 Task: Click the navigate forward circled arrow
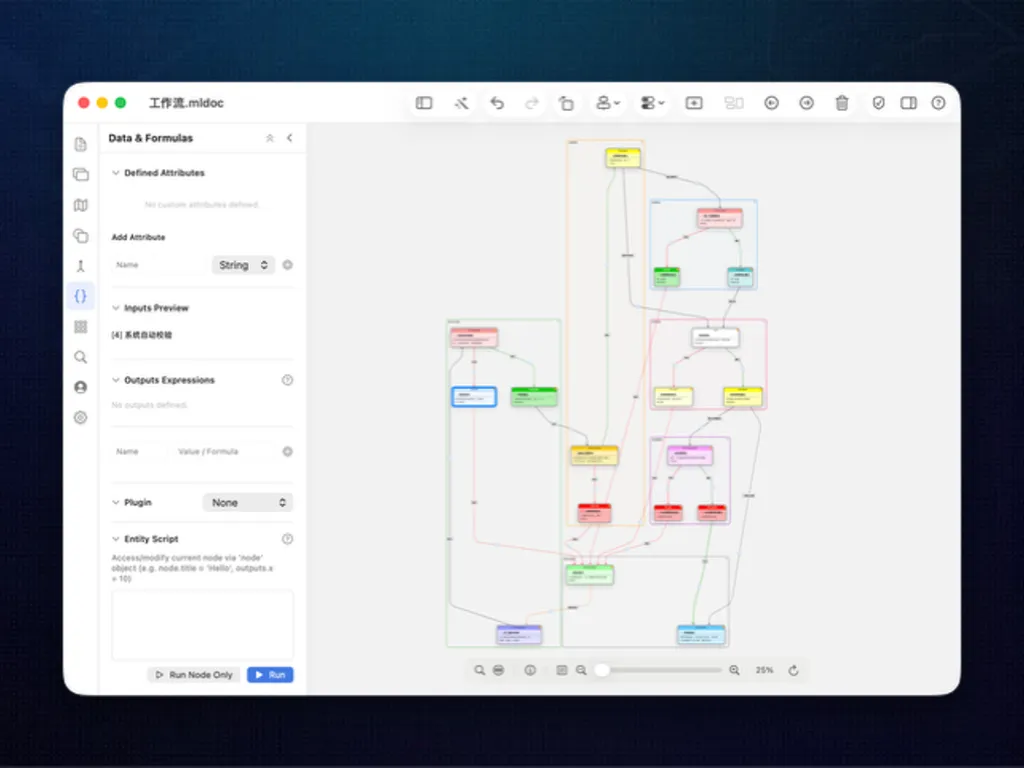tap(807, 103)
